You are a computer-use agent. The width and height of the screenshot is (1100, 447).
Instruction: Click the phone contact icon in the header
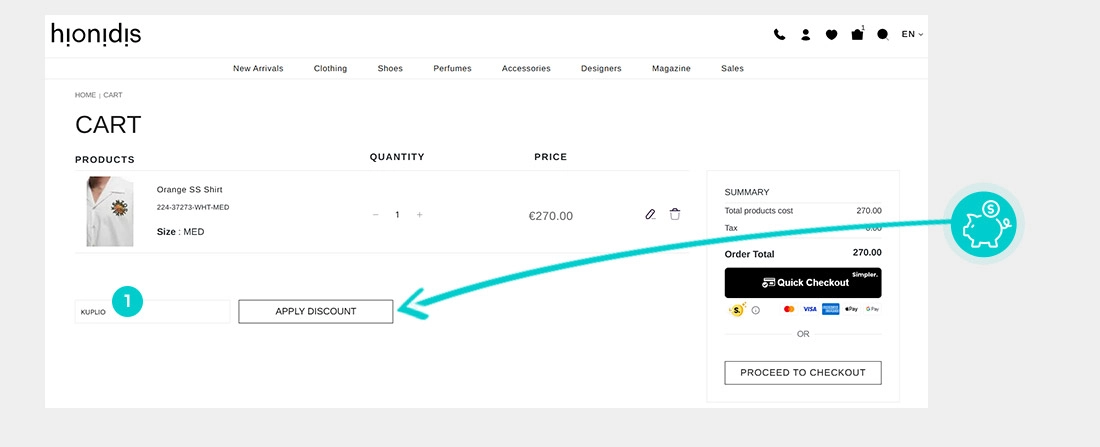tap(779, 34)
